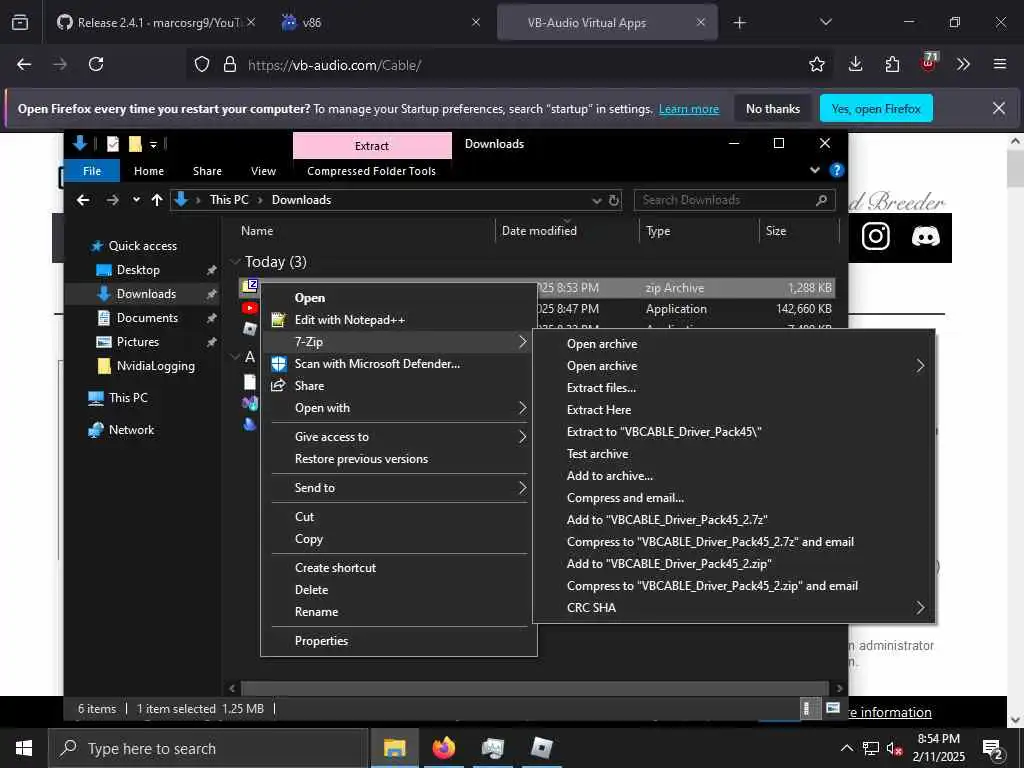Expand the Send to submenu
The width and height of the screenshot is (1024, 768).
tap(398, 488)
